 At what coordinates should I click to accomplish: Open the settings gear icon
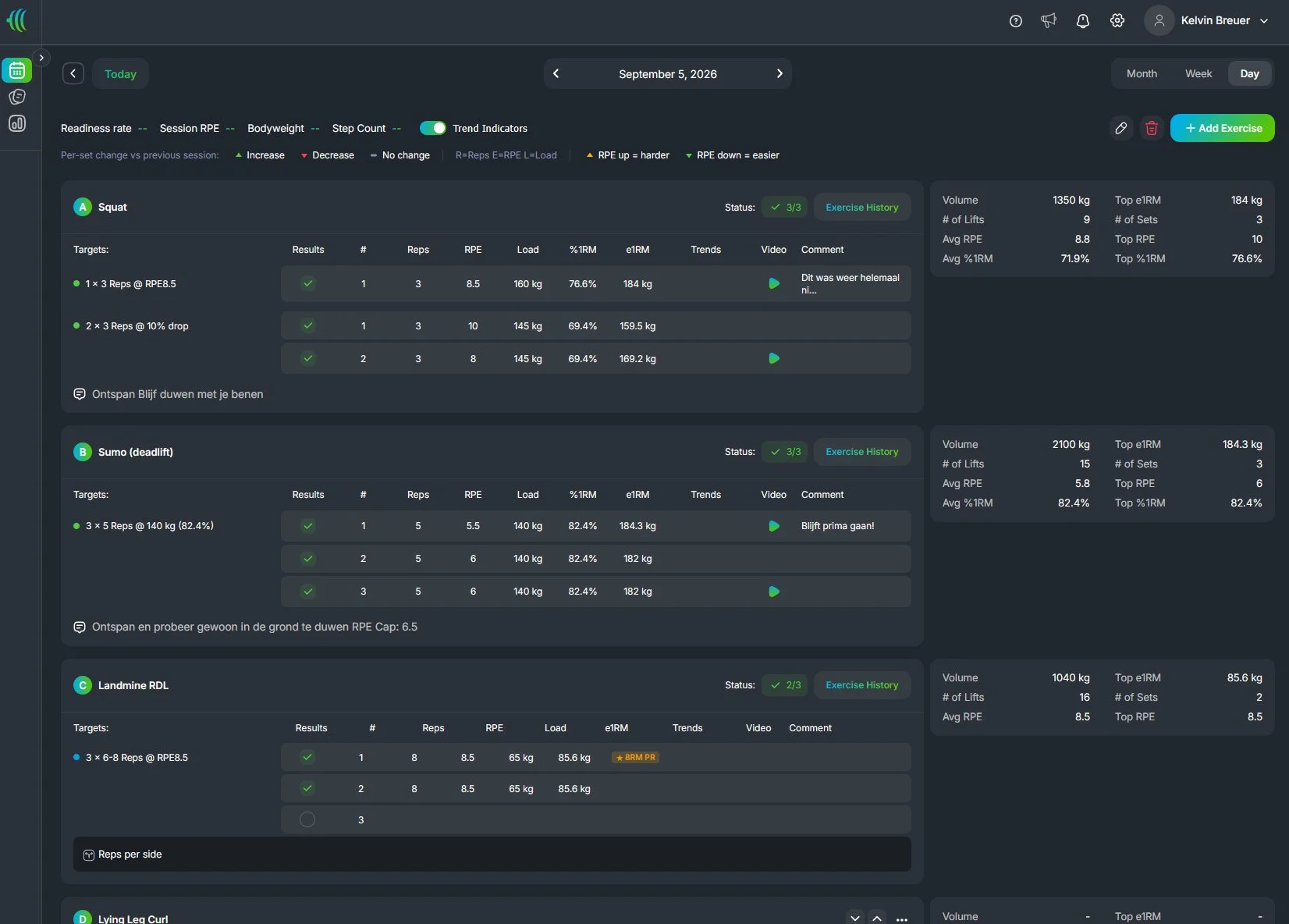pos(1117,21)
